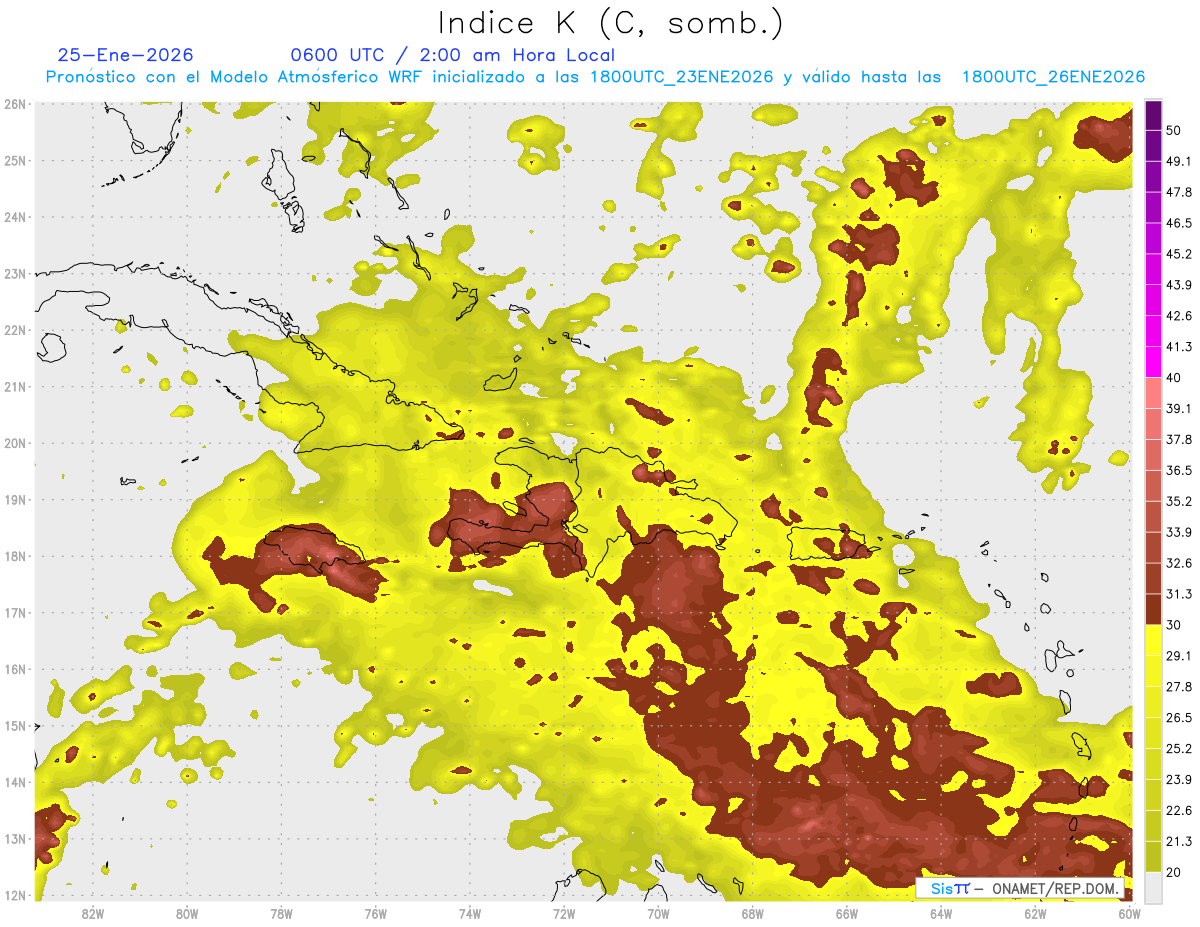Click the "36.5" color scale value
1200x927 pixels.
1179,470
